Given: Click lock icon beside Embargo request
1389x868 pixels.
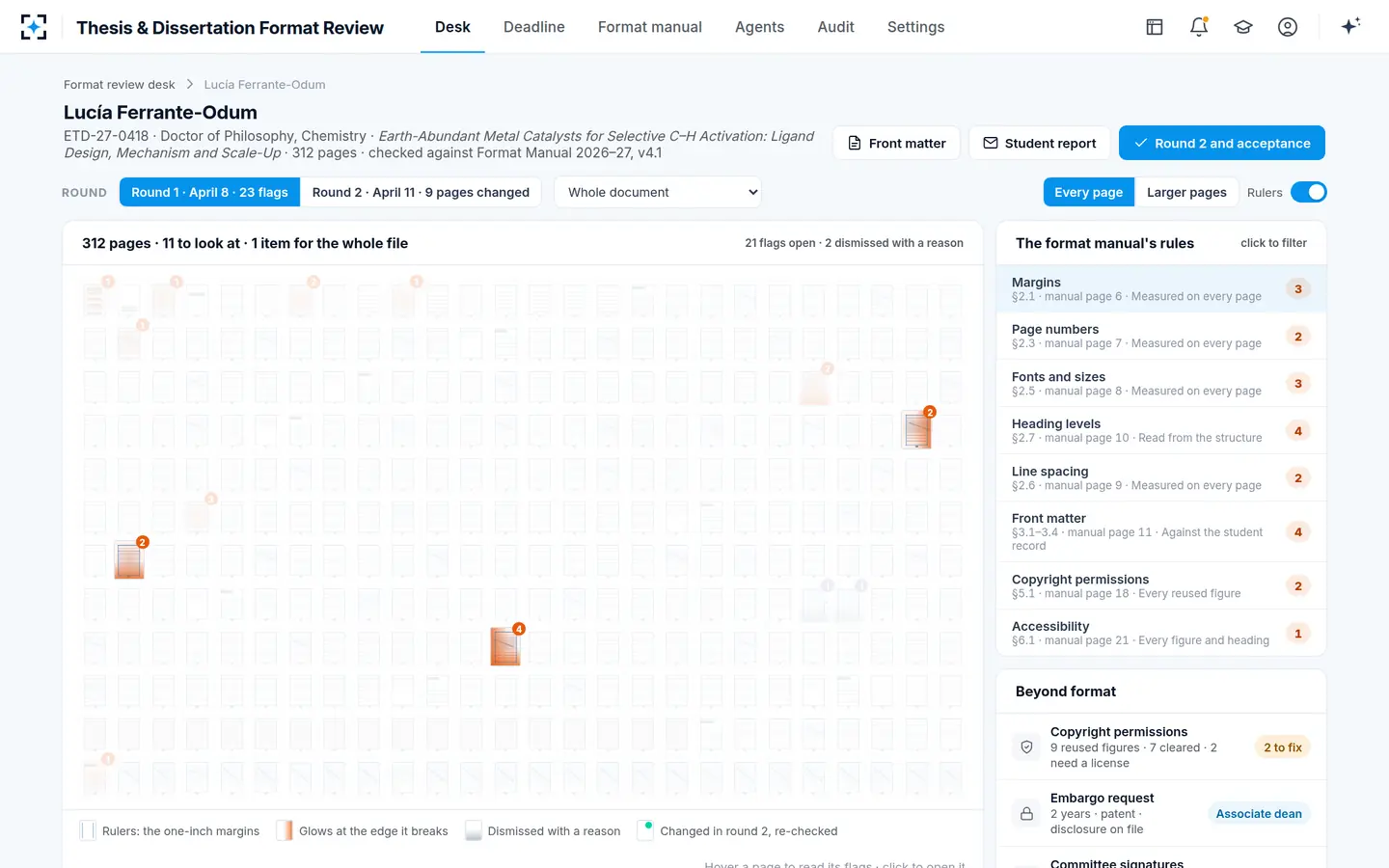Looking at the screenshot, I should pos(1026,814).
